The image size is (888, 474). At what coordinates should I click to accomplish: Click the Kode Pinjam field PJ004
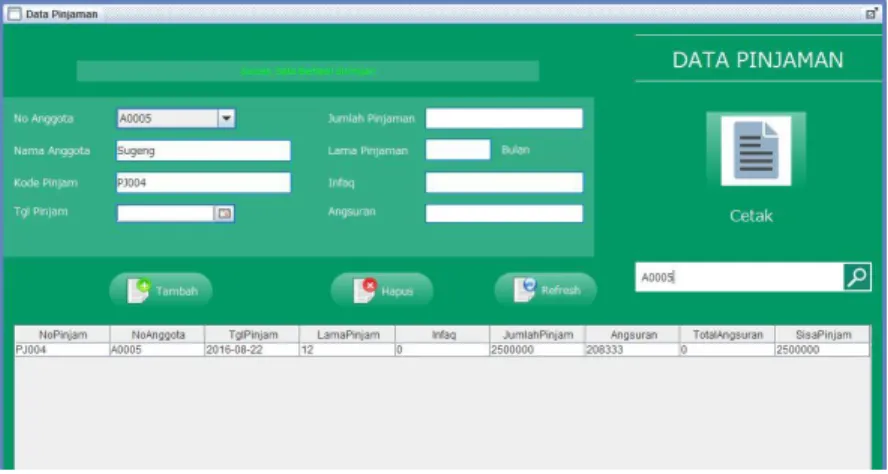[203, 182]
